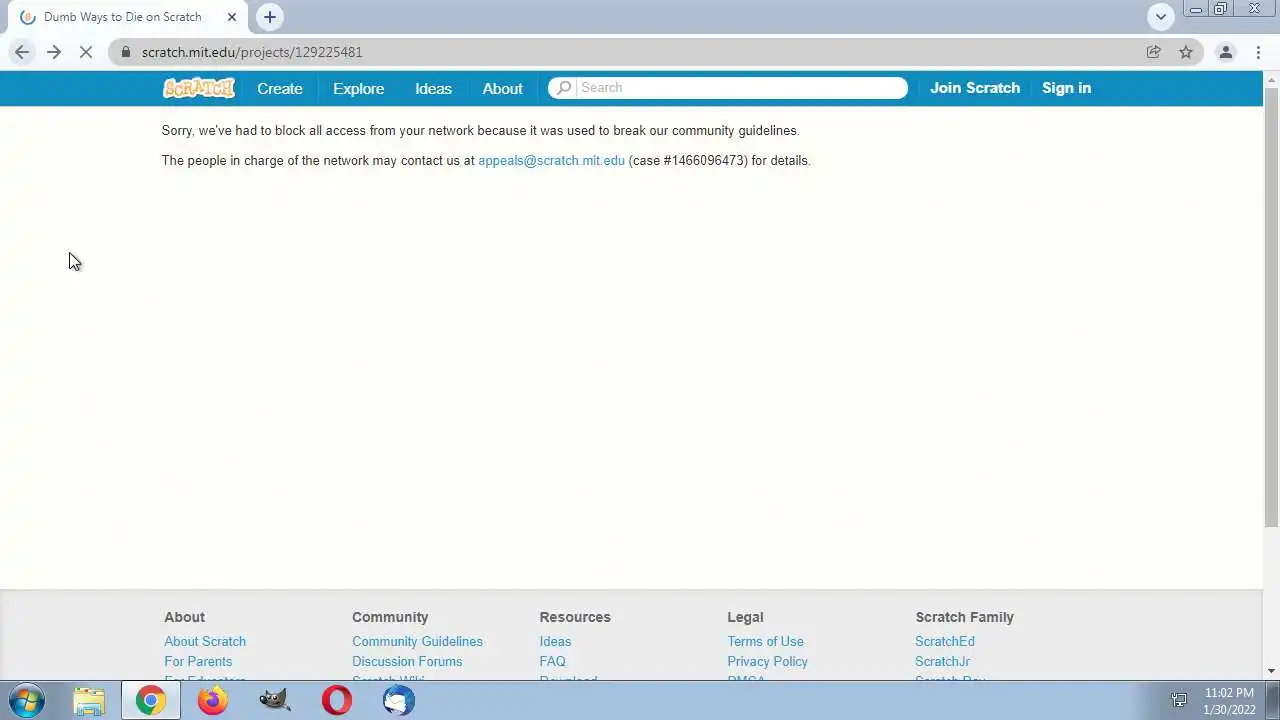Click the page vertical scrollbar thumb
The image size is (1280, 720).
point(1271,307)
